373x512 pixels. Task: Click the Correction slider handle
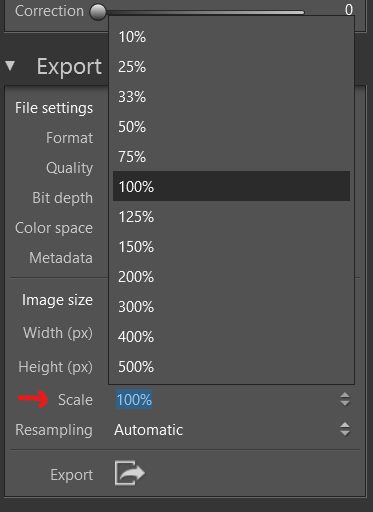[98, 12]
